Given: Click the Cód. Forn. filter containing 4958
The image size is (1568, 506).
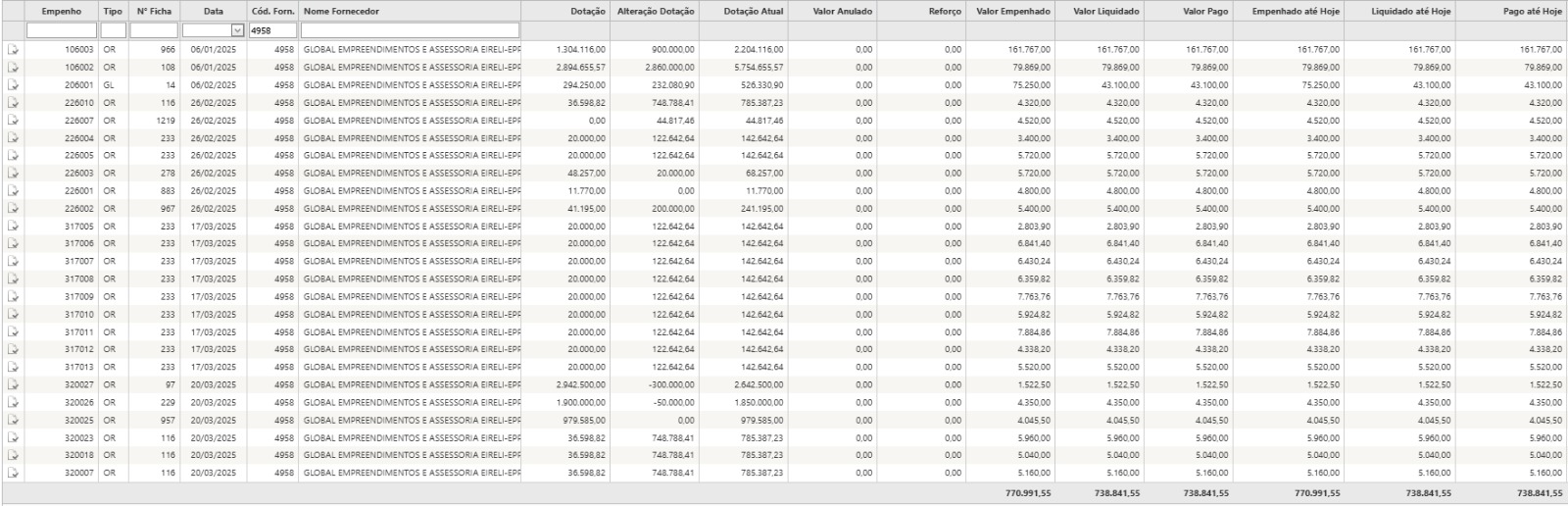Looking at the screenshot, I should click(x=271, y=31).
